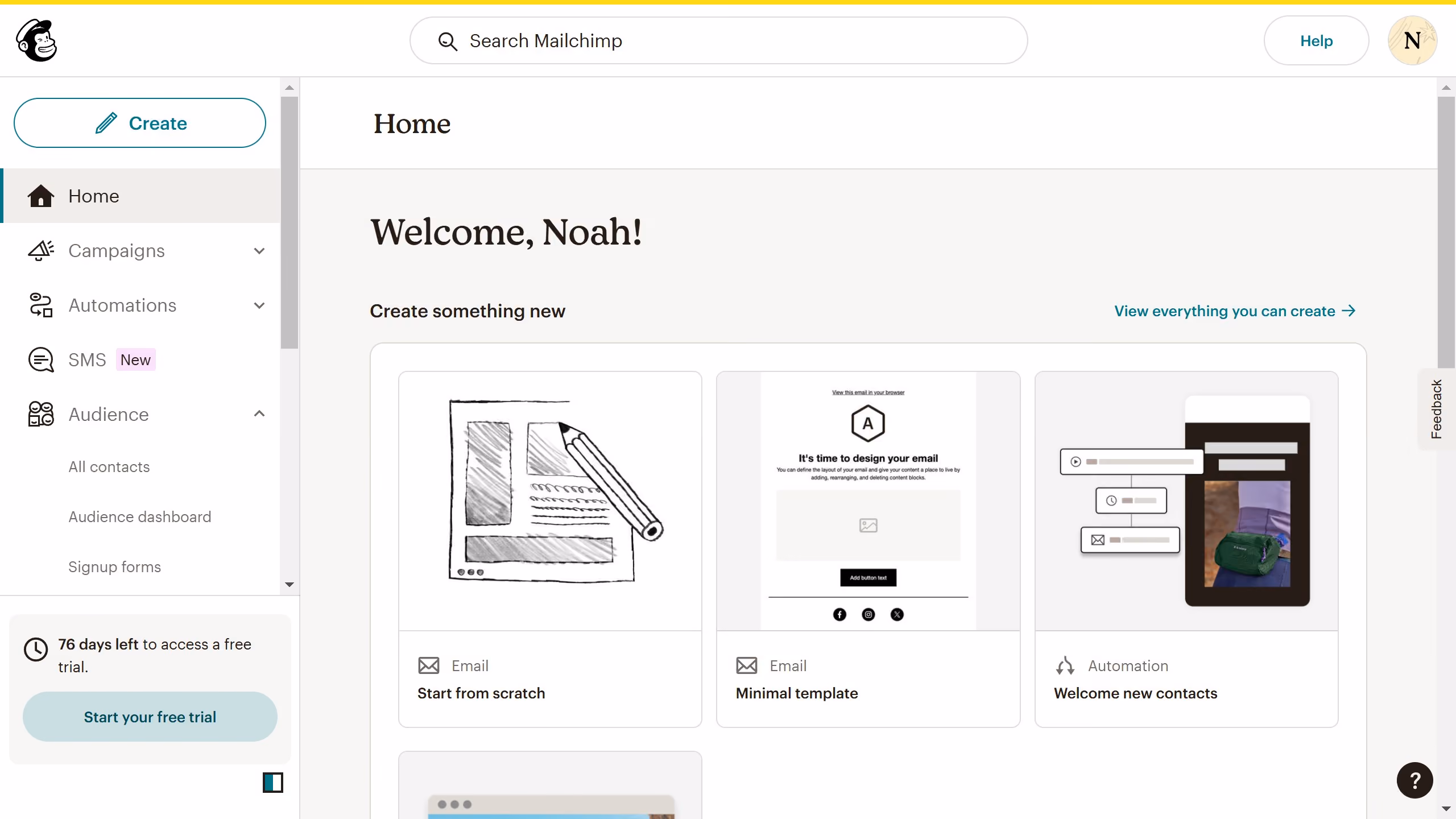Screen dimensions: 1456x819
Task: Open the SMS sidebar item
Action: point(141,359)
